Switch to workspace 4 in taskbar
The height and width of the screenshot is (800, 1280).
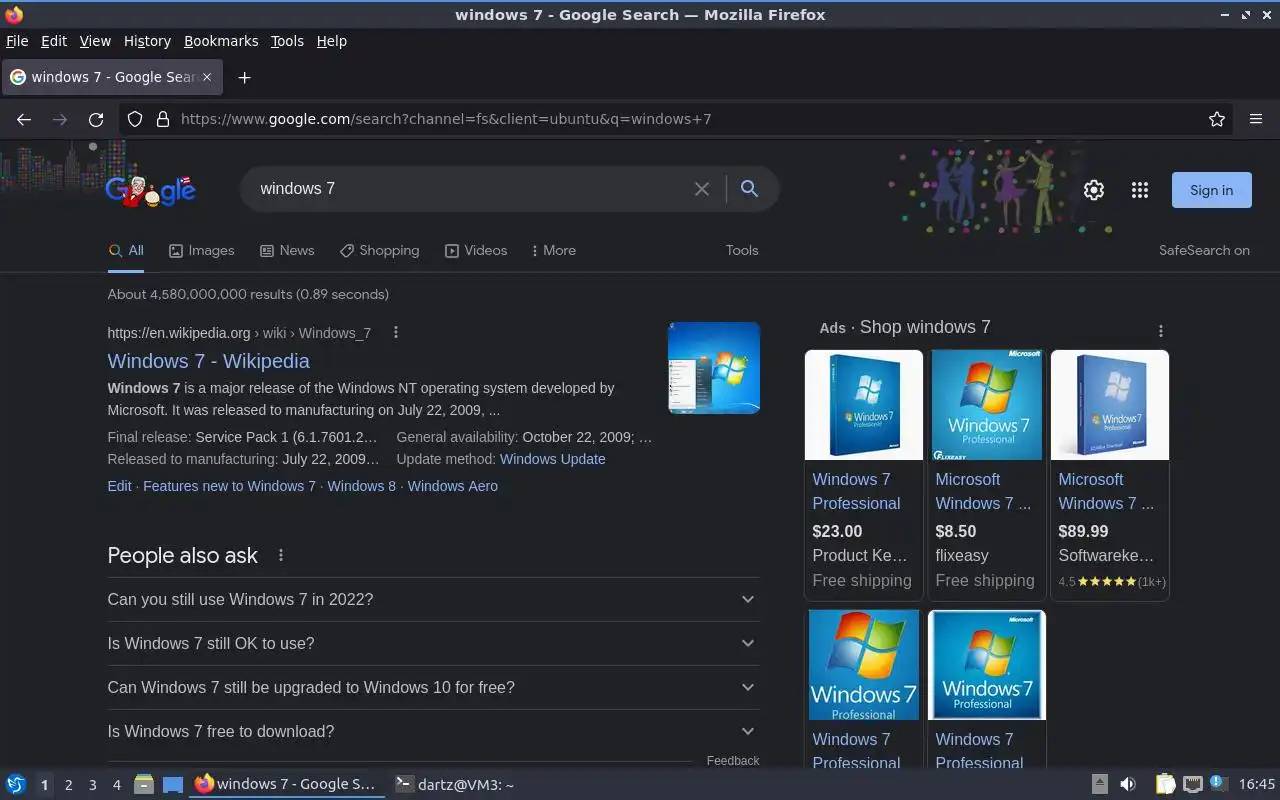[116, 785]
